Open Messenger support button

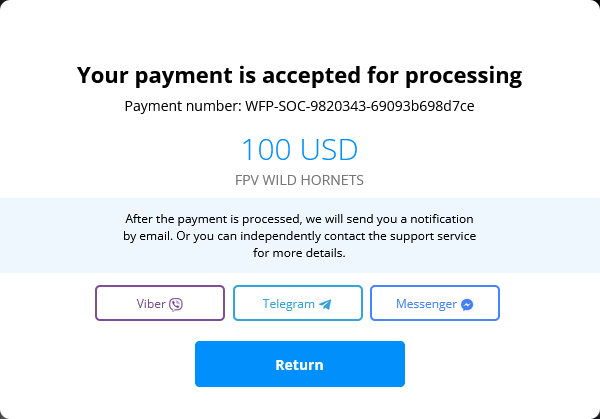coord(434,303)
